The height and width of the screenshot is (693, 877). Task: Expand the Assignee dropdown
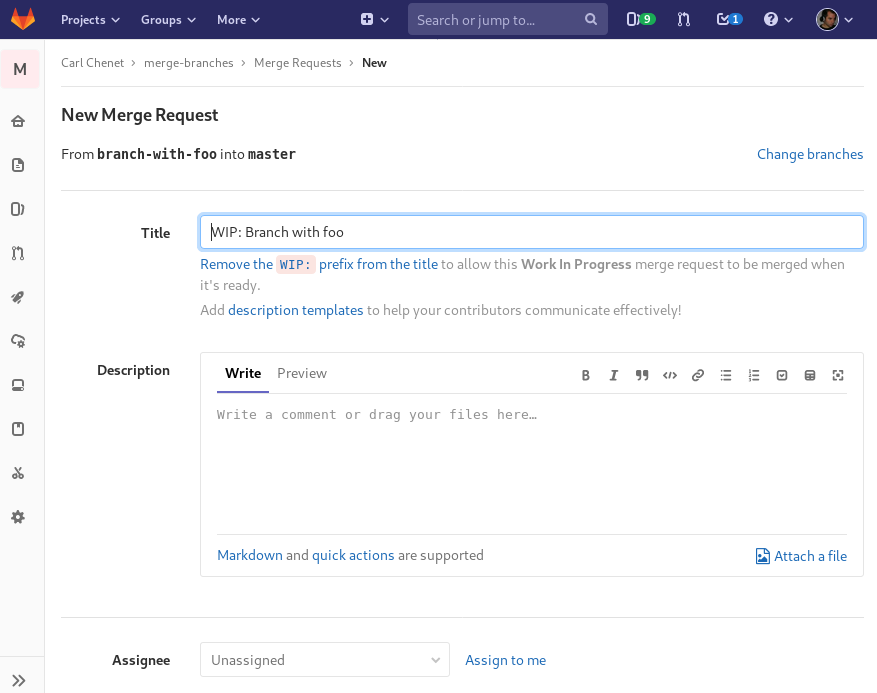pos(324,660)
